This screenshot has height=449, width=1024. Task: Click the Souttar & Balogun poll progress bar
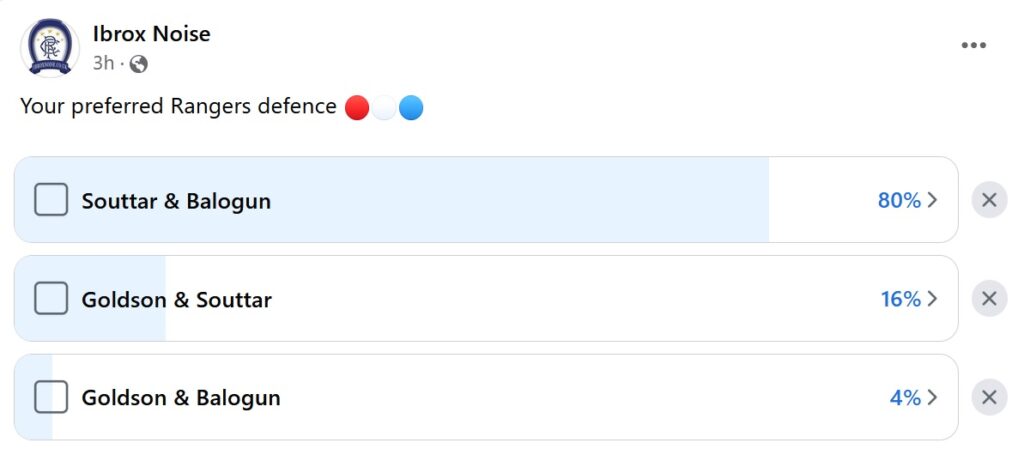click(486, 200)
